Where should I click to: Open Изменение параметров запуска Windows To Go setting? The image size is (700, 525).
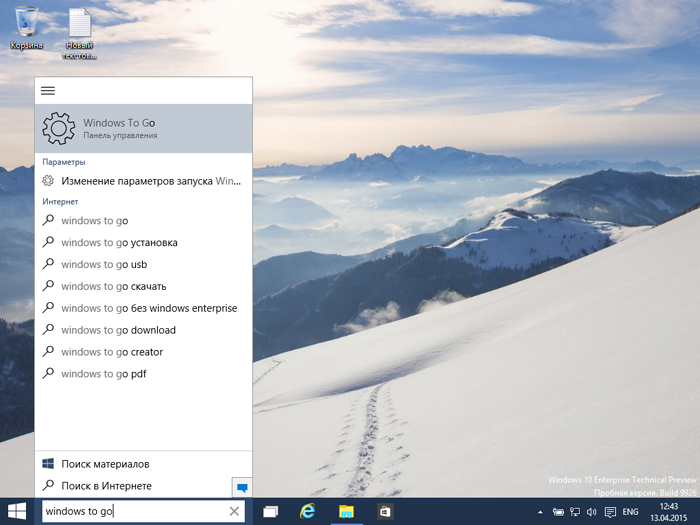pyautogui.click(x=143, y=181)
